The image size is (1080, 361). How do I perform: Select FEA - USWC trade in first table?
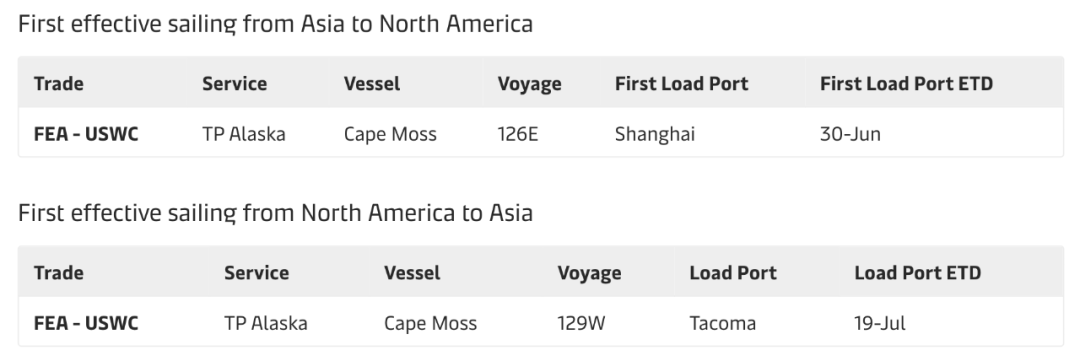(86, 134)
